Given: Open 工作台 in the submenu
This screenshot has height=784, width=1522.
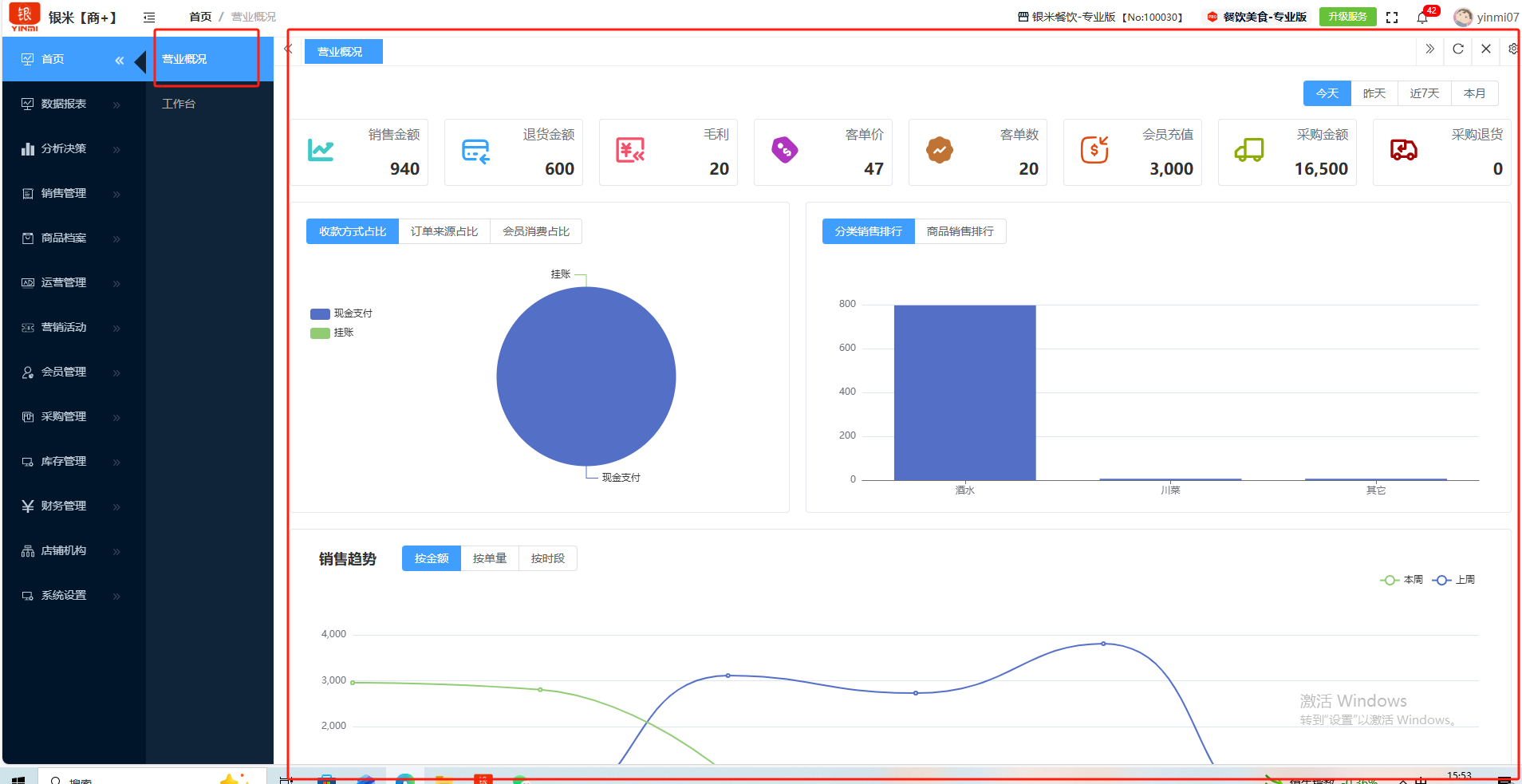Looking at the screenshot, I should pyautogui.click(x=179, y=104).
